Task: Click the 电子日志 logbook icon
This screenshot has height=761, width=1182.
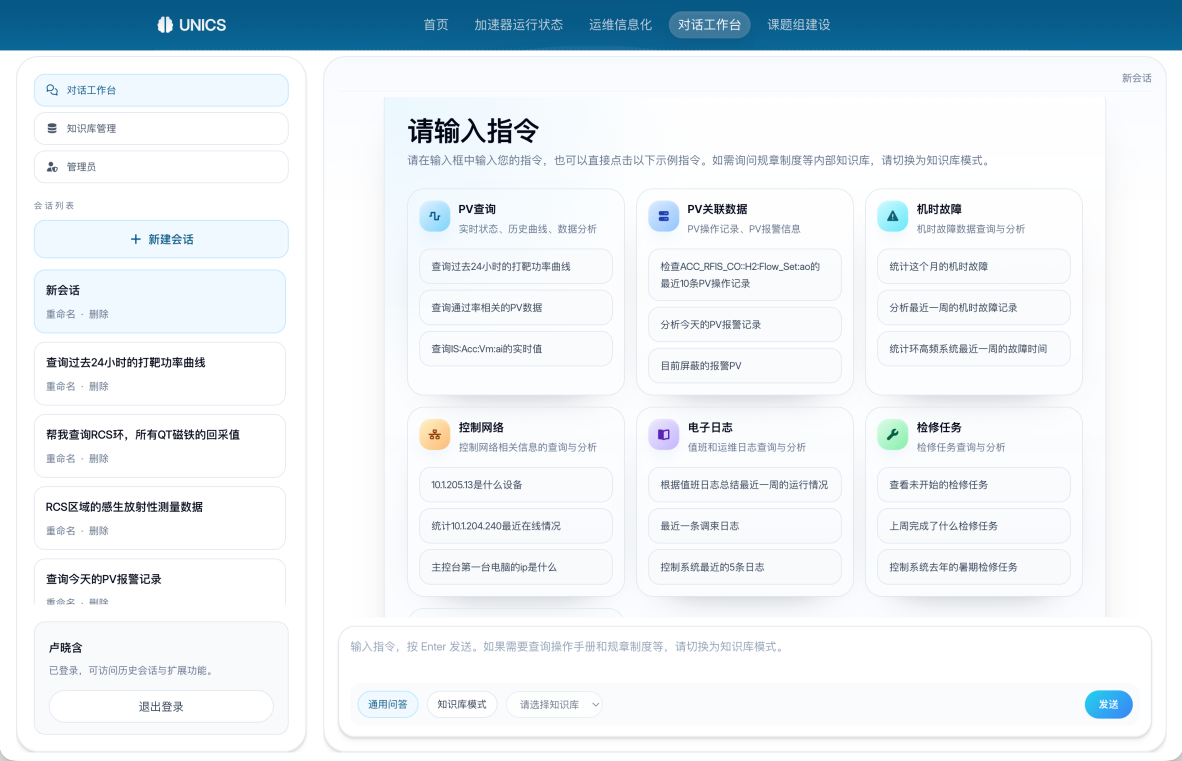Action: tap(663, 435)
